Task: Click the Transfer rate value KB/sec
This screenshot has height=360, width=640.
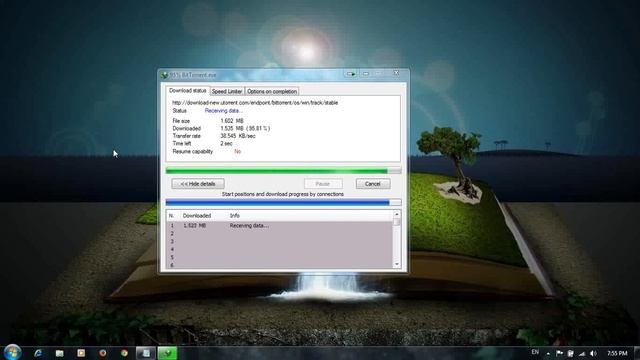Action: (x=238, y=136)
